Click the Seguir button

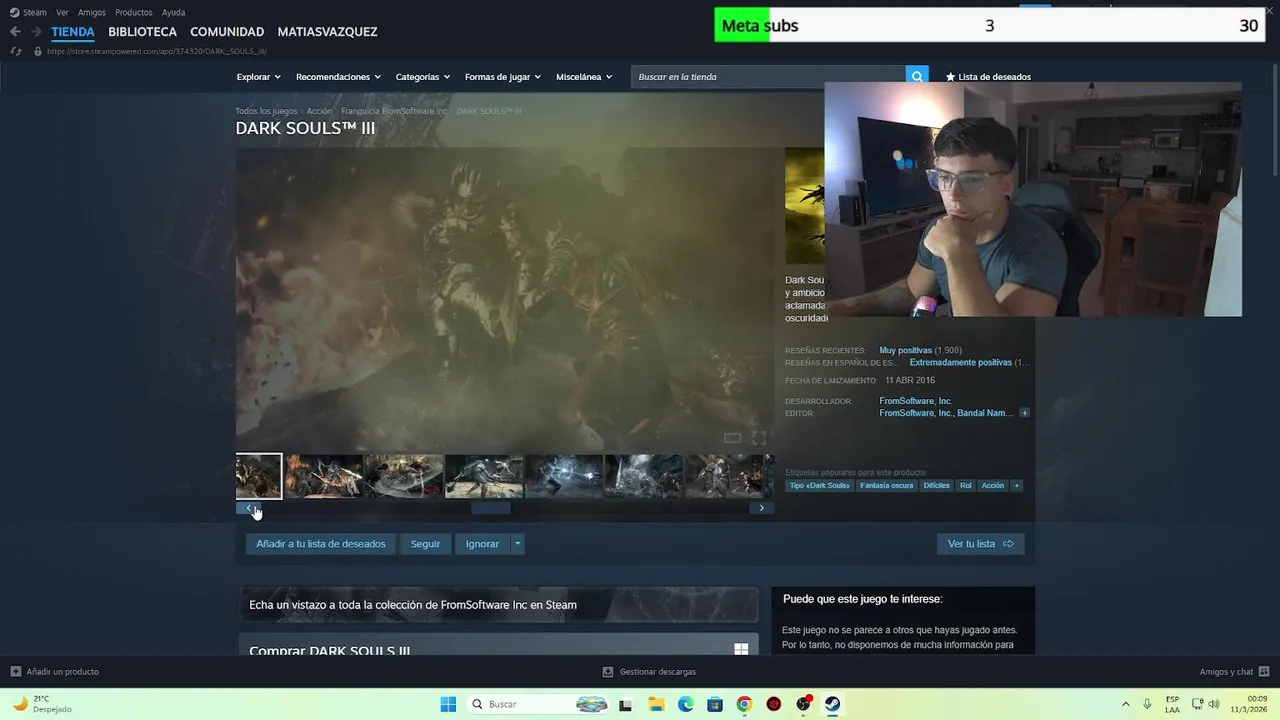pos(425,544)
